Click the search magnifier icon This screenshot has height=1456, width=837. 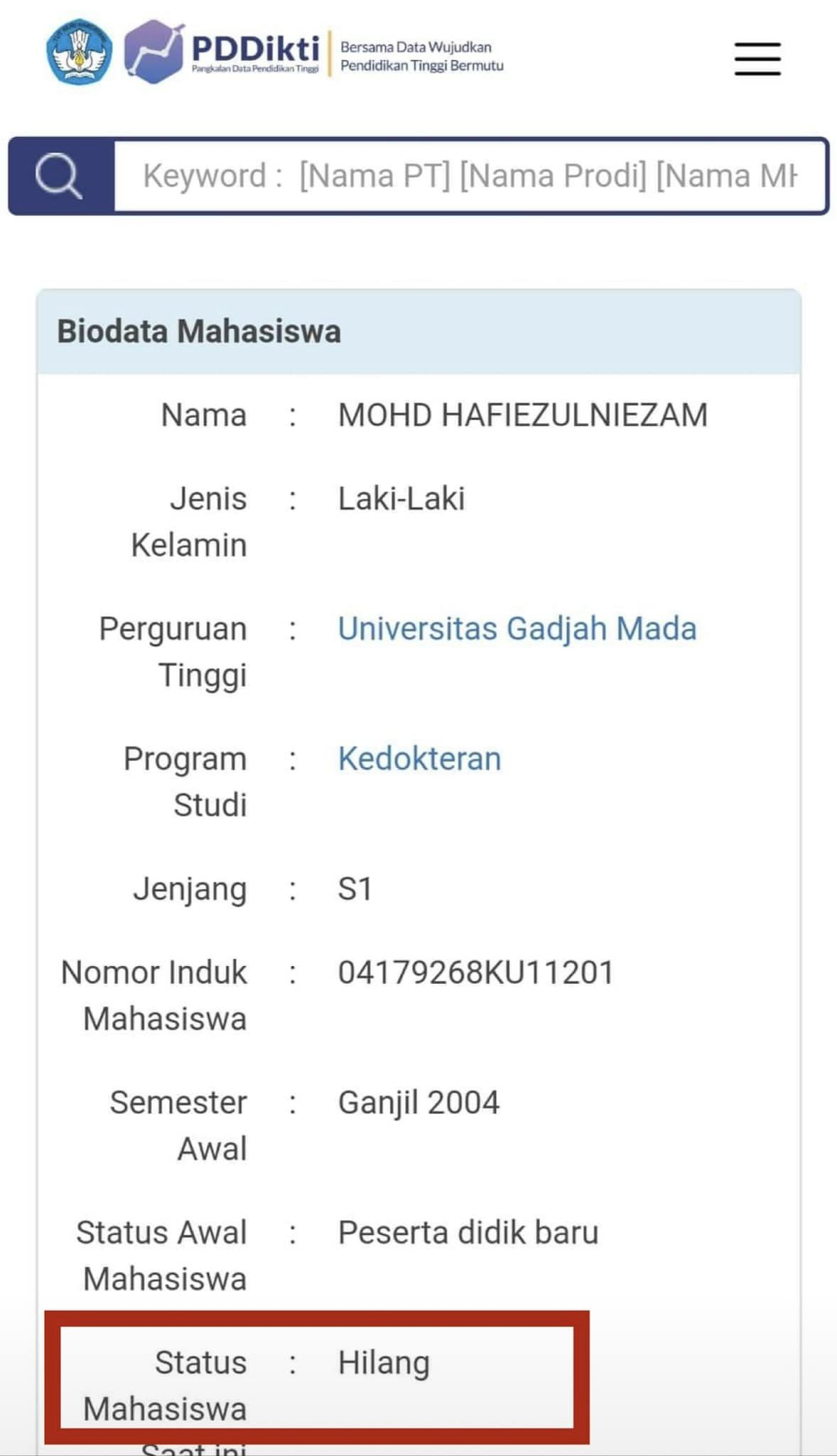(59, 176)
